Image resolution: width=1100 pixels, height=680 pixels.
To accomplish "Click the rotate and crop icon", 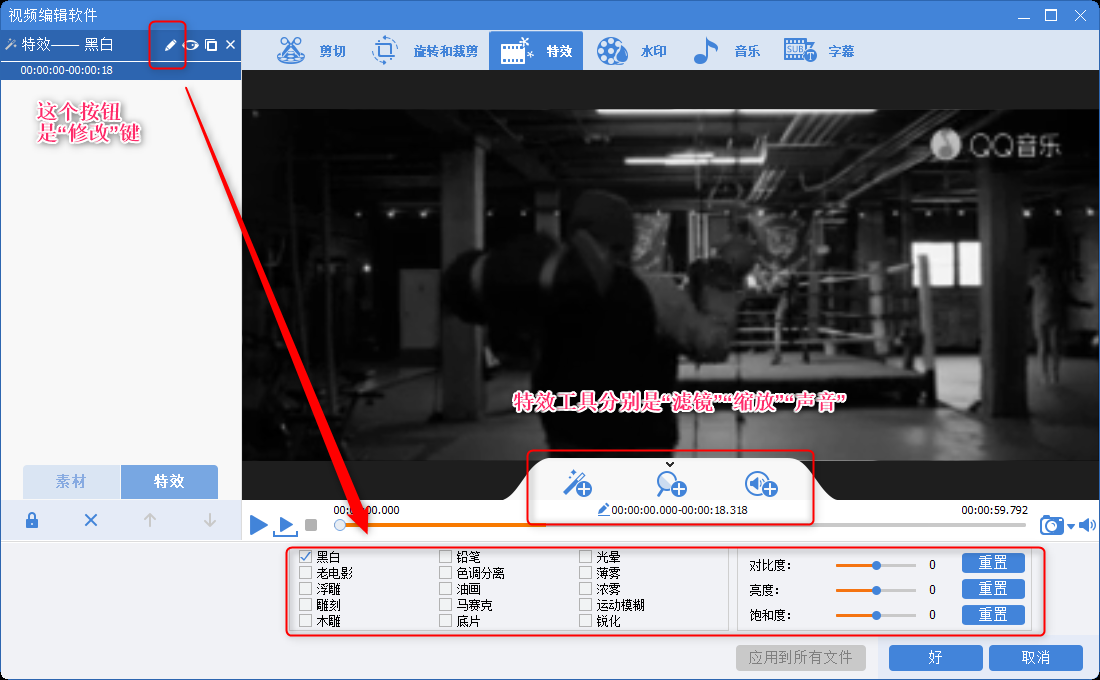I will [x=384, y=51].
